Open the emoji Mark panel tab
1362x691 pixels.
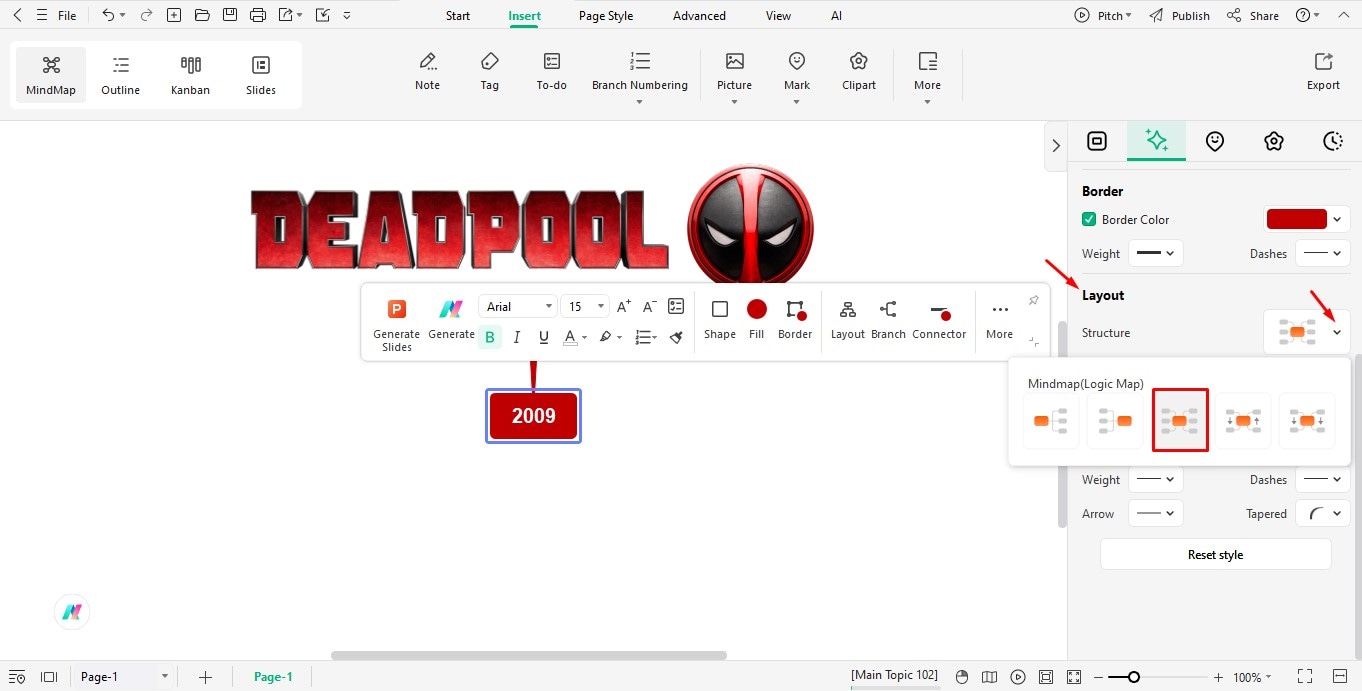1215,142
